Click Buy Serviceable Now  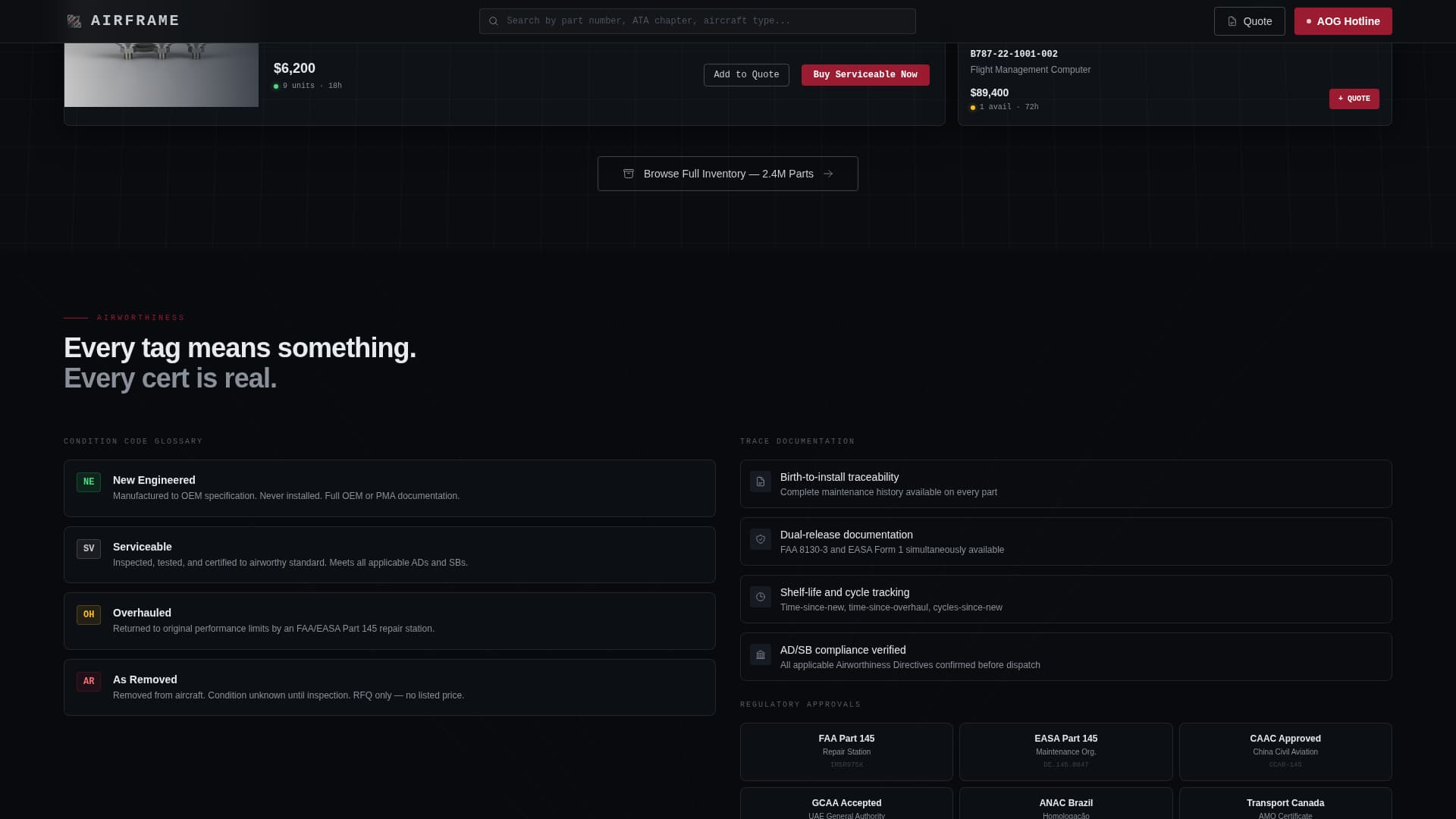point(864,74)
